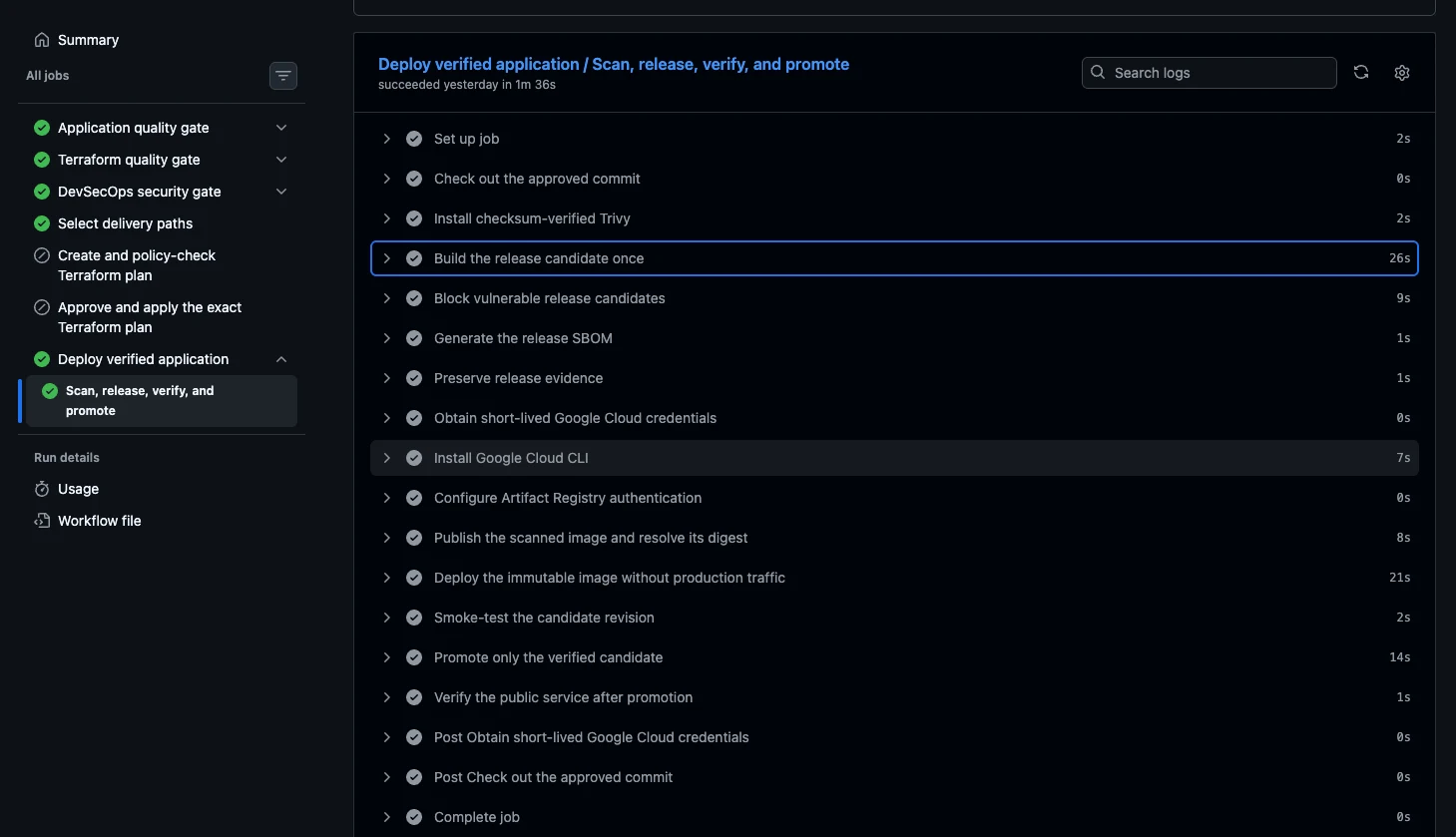Click the success check icon for Generate the release SBOM
This screenshot has height=837, width=1456.
coord(414,338)
